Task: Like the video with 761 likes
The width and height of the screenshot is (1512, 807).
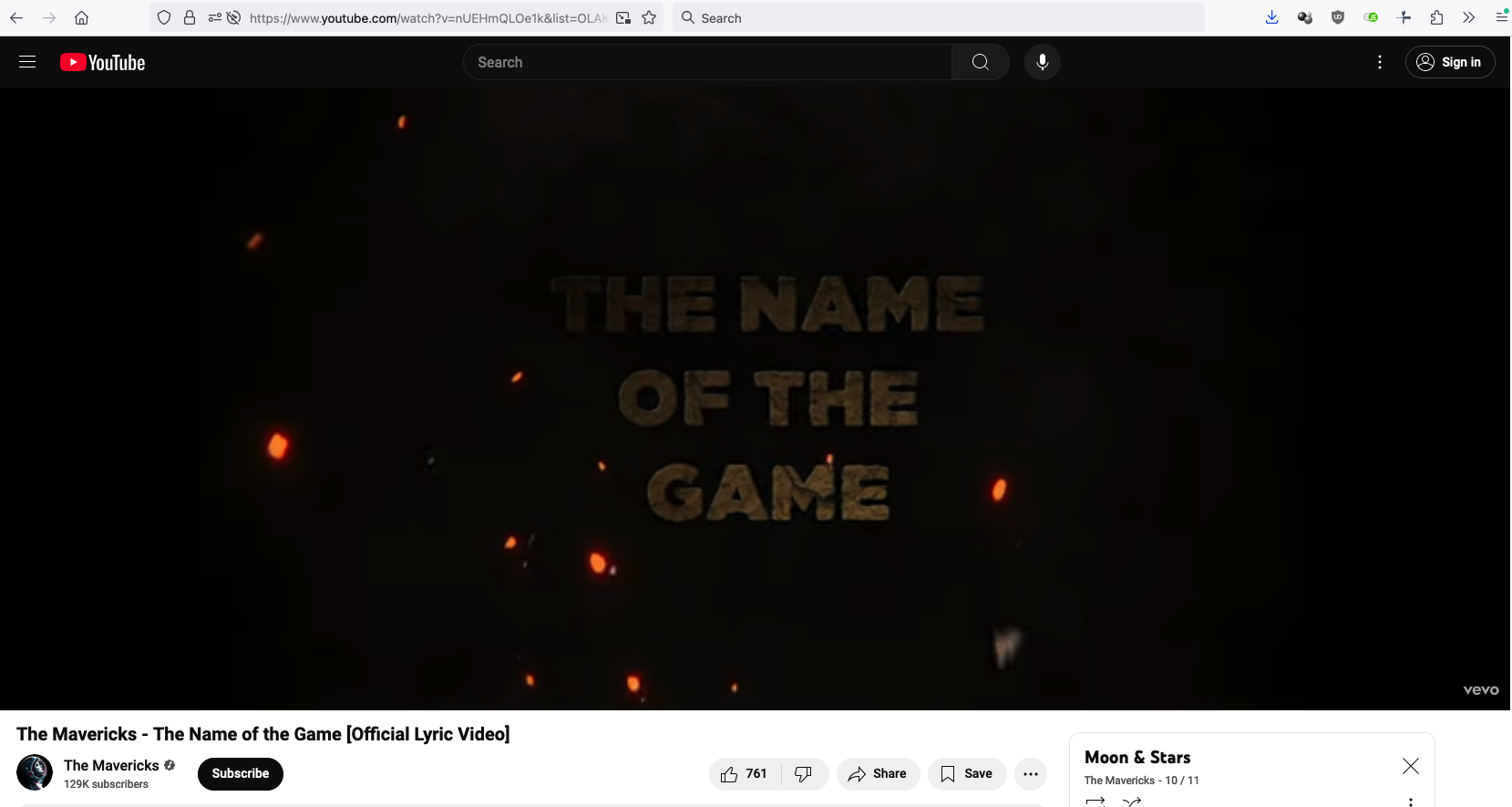Action: pos(745,774)
